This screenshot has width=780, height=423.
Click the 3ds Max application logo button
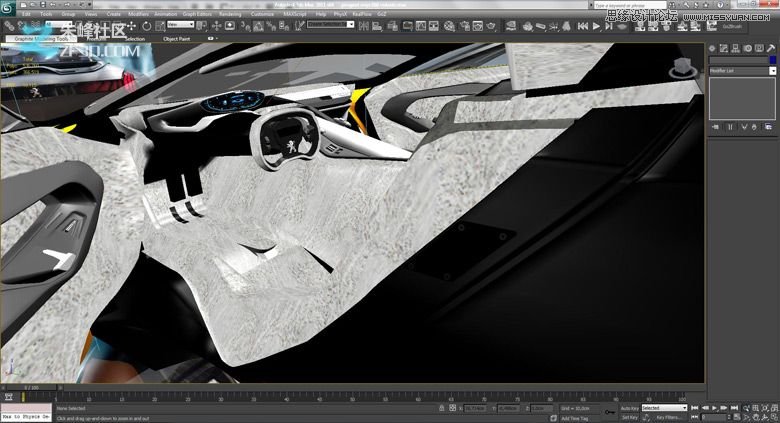click(9, 7)
